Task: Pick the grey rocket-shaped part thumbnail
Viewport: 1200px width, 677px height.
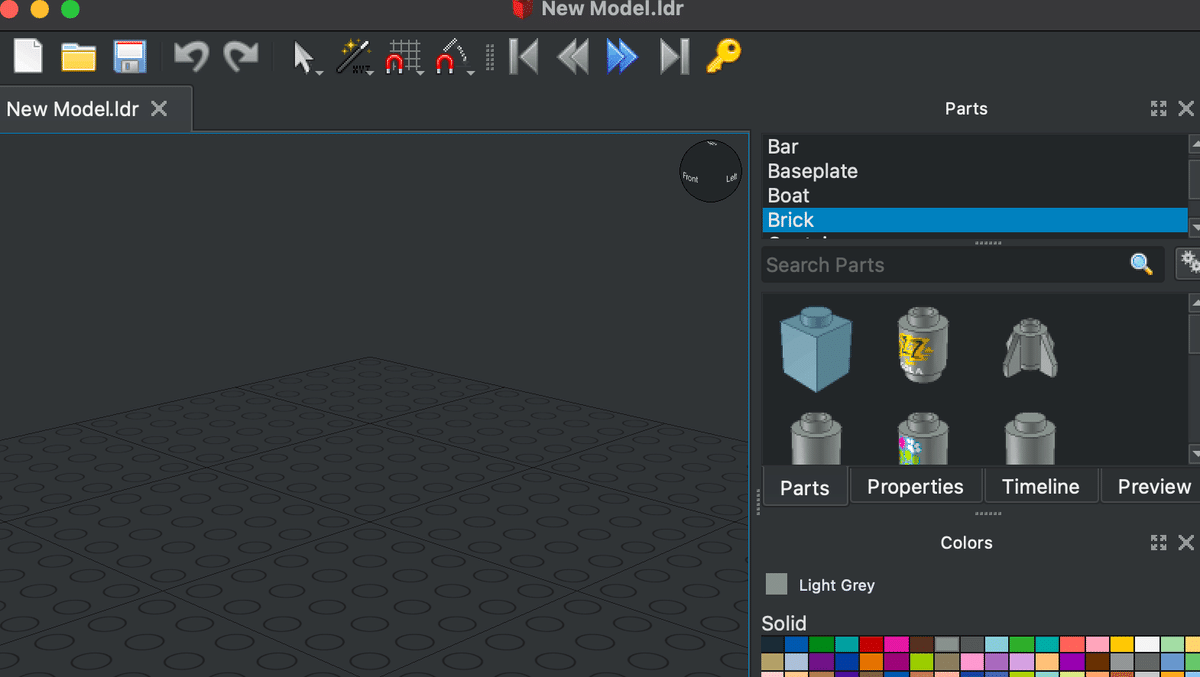Action: coord(1030,348)
